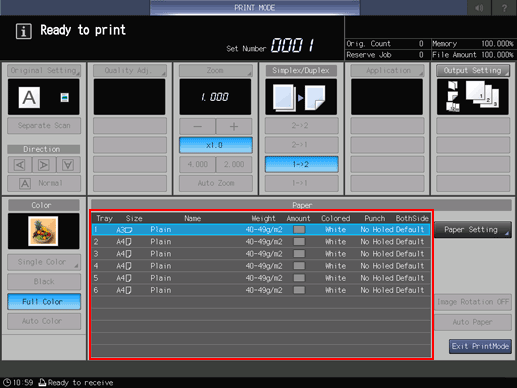Enable Full Color mode
The width and height of the screenshot is (517, 388).
[44, 302]
